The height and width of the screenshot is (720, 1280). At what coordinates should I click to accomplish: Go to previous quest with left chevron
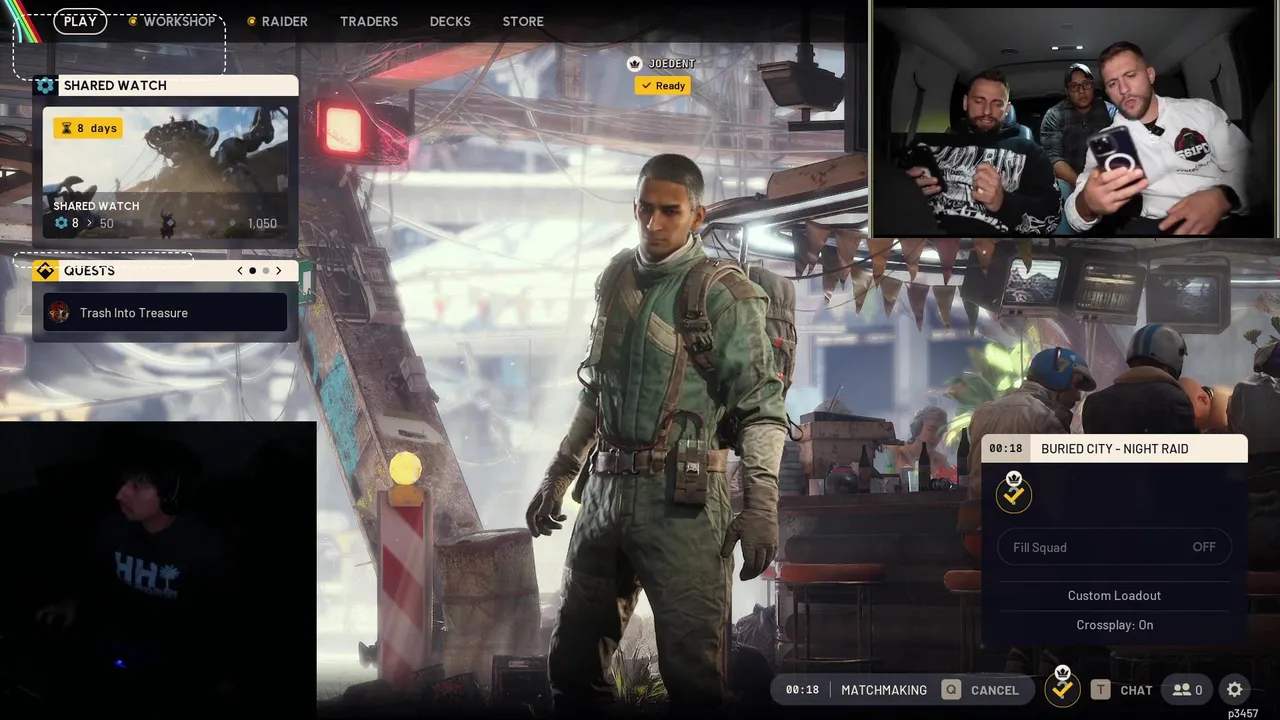coord(240,271)
